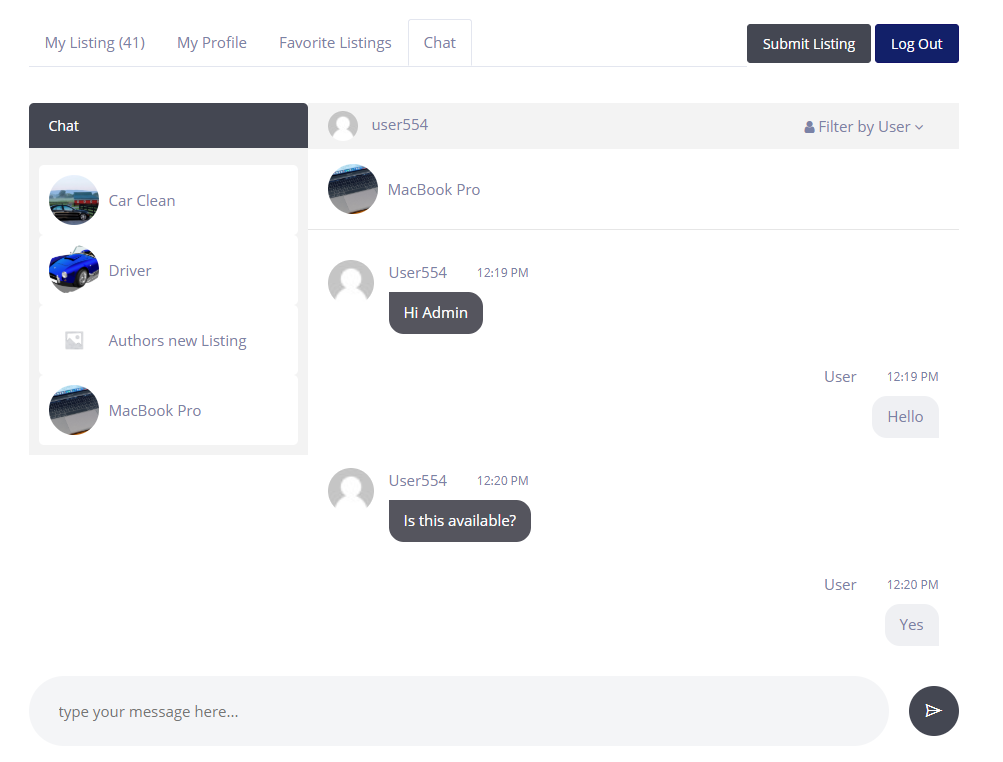Click the MacBook Pro title link in conversation

coord(434,189)
